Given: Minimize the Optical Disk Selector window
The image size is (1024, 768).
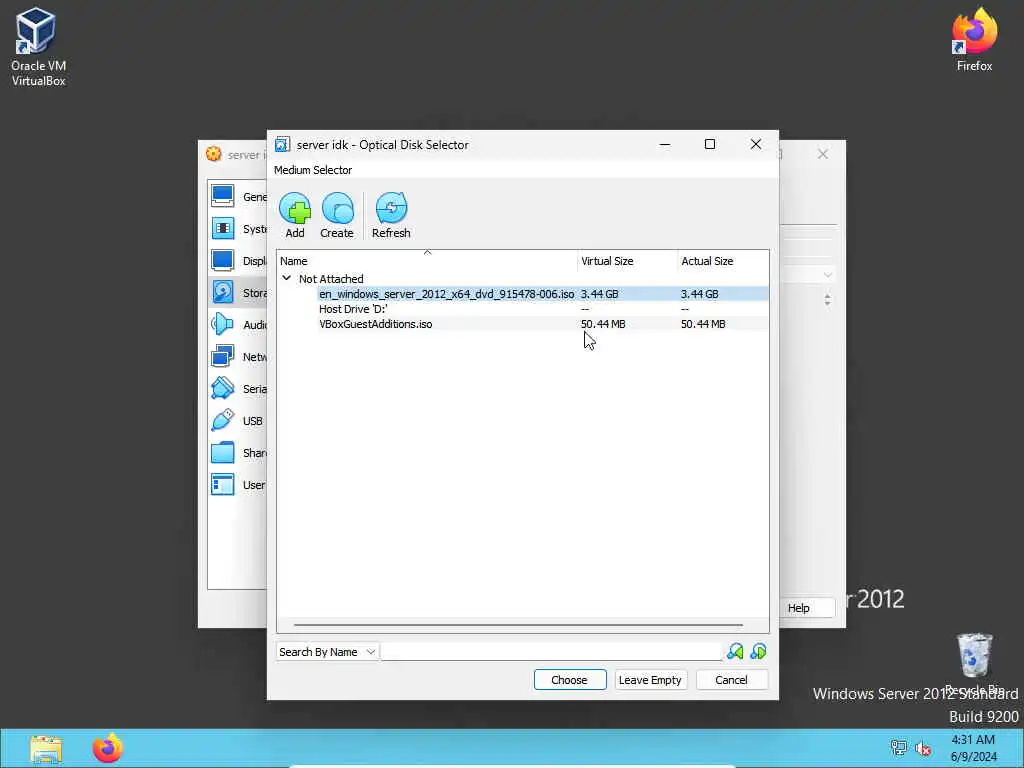Looking at the screenshot, I should (x=665, y=144).
